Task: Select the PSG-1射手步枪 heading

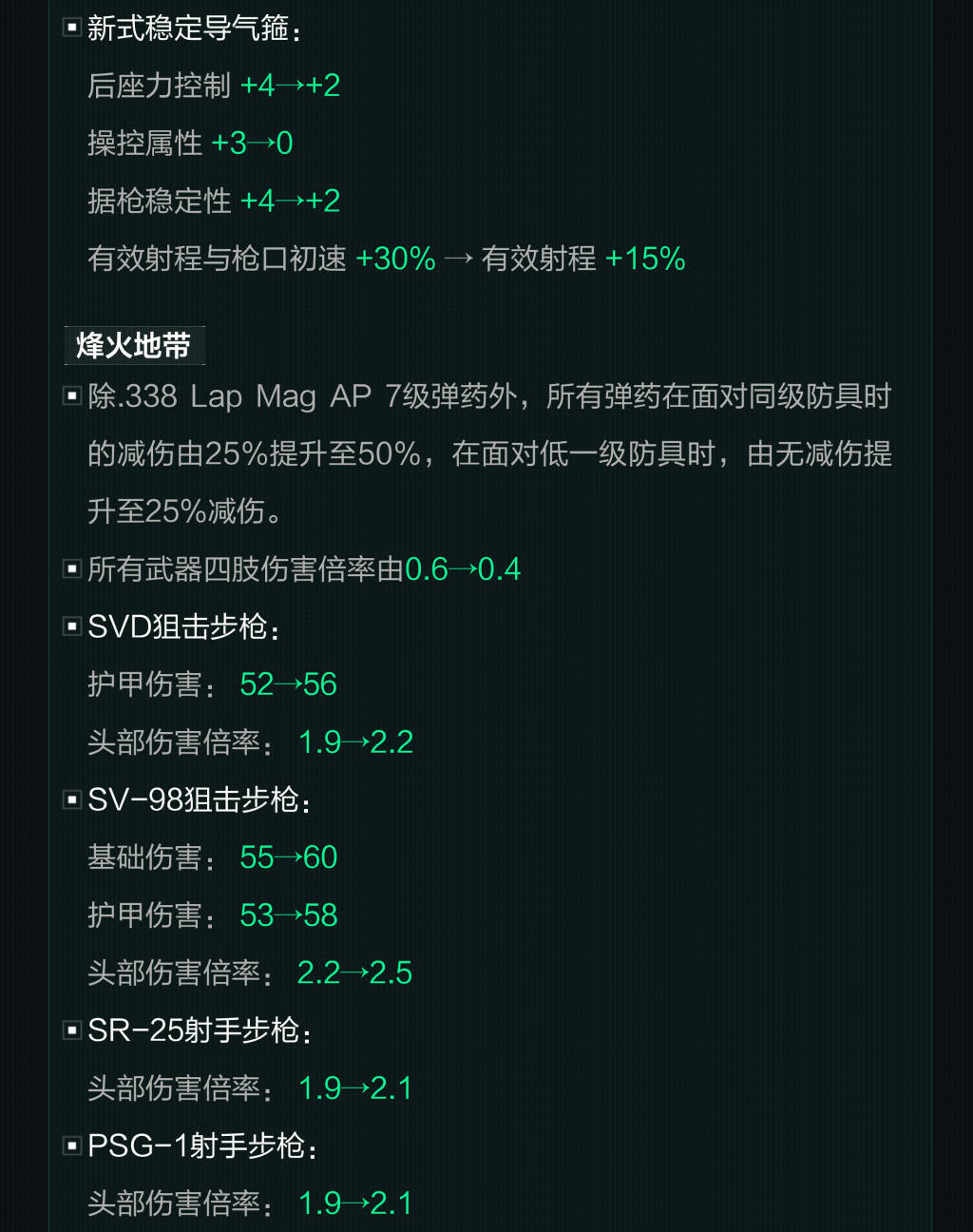Action: [200, 1145]
